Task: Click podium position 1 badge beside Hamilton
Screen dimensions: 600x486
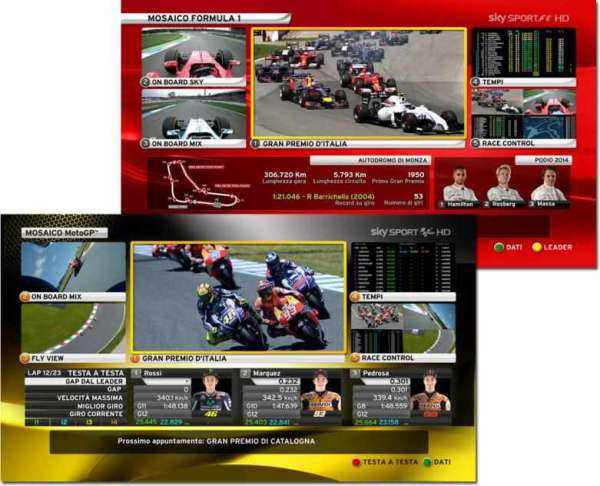Action: point(442,204)
